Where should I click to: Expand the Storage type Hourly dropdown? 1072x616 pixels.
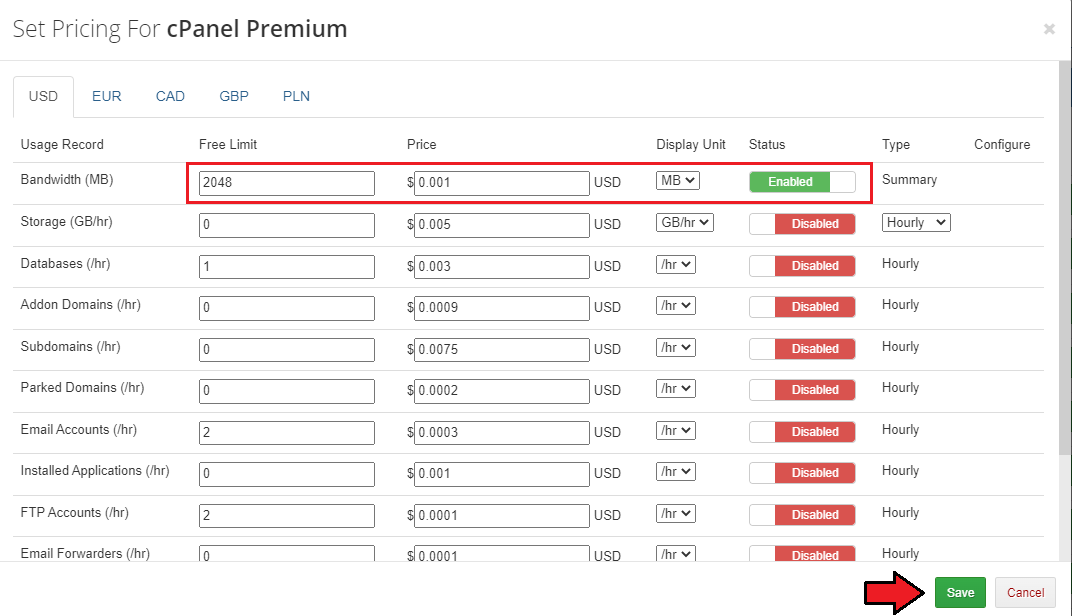916,223
